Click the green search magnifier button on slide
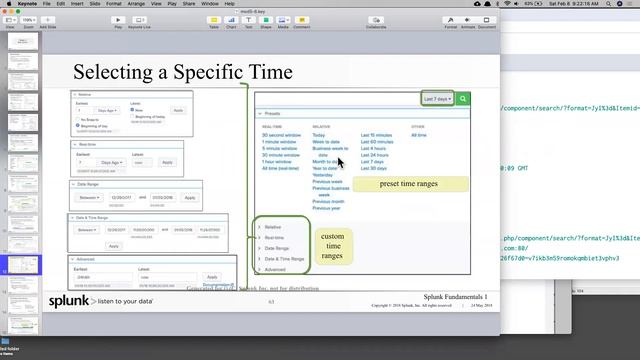Image resolution: width=640 pixels, height=360 pixels. pyautogui.click(x=463, y=99)
